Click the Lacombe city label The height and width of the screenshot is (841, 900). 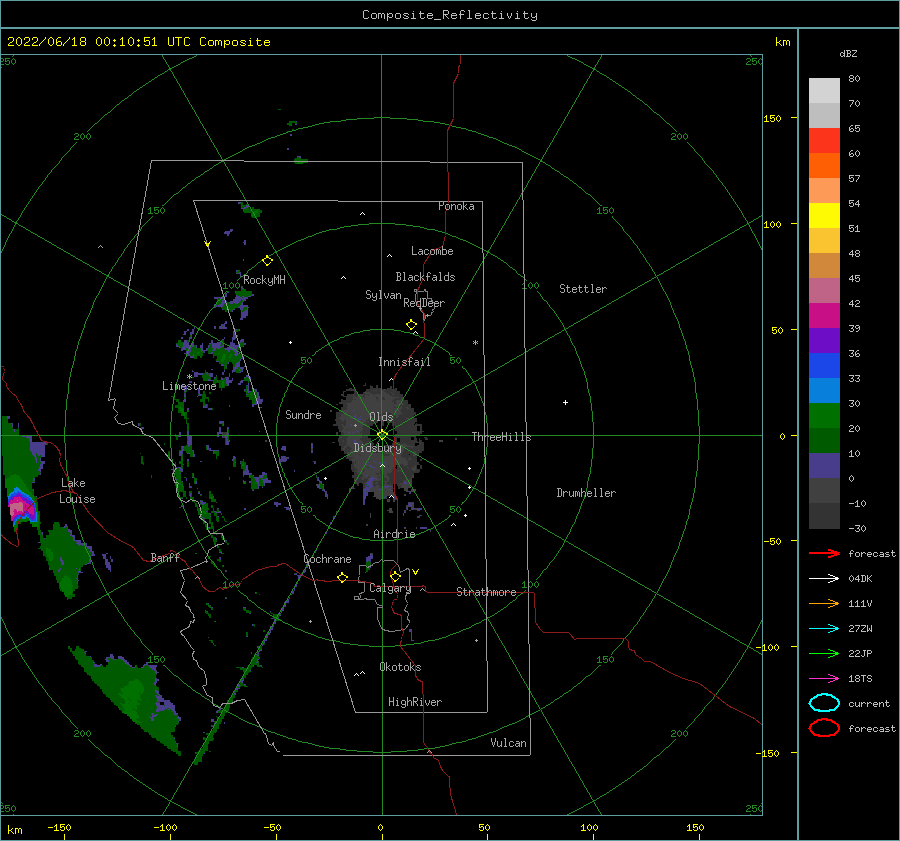pos(432,251)
